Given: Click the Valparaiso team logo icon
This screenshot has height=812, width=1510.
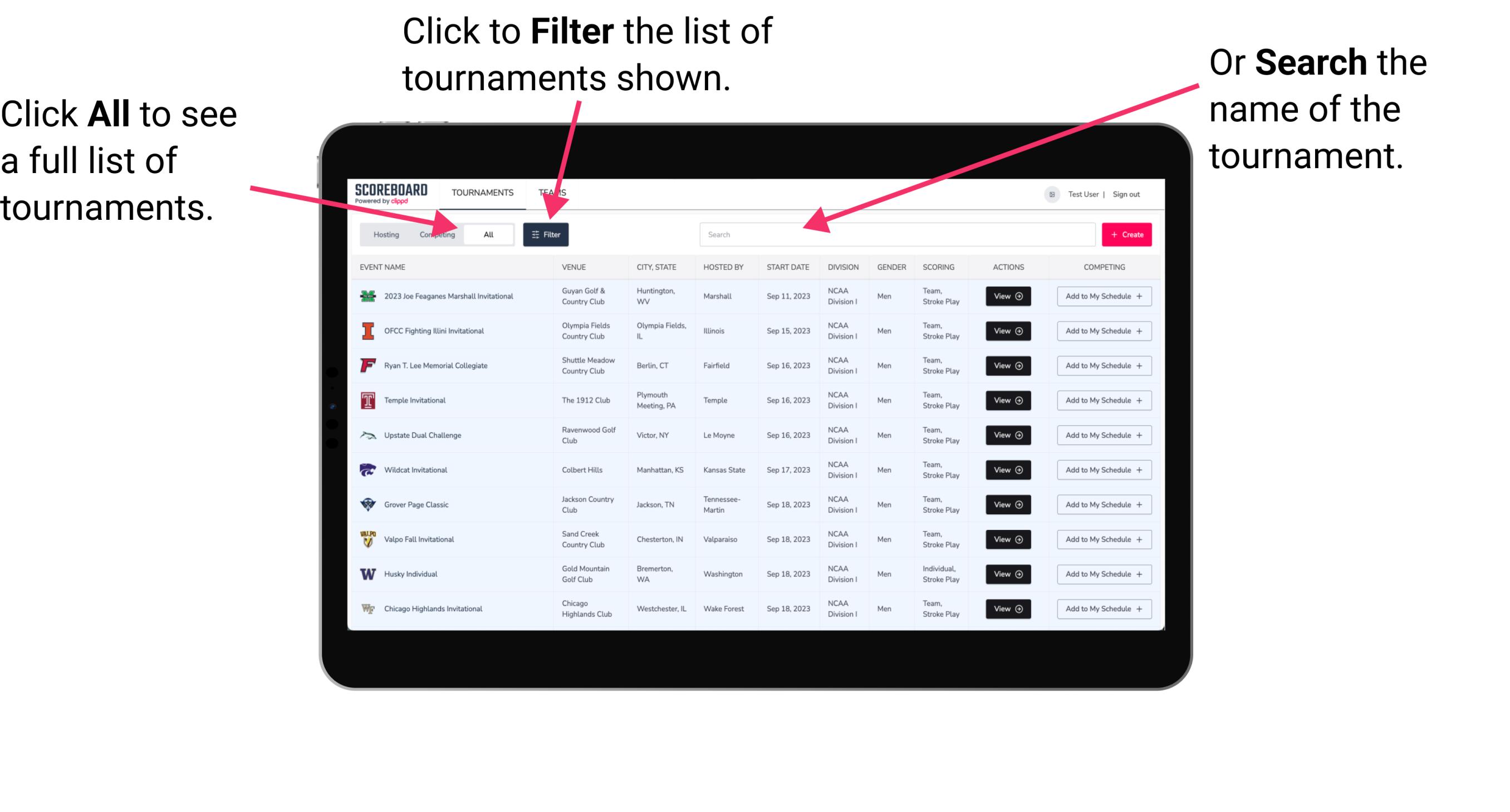Looking at the screenshot, I should (x=367, y=539).
